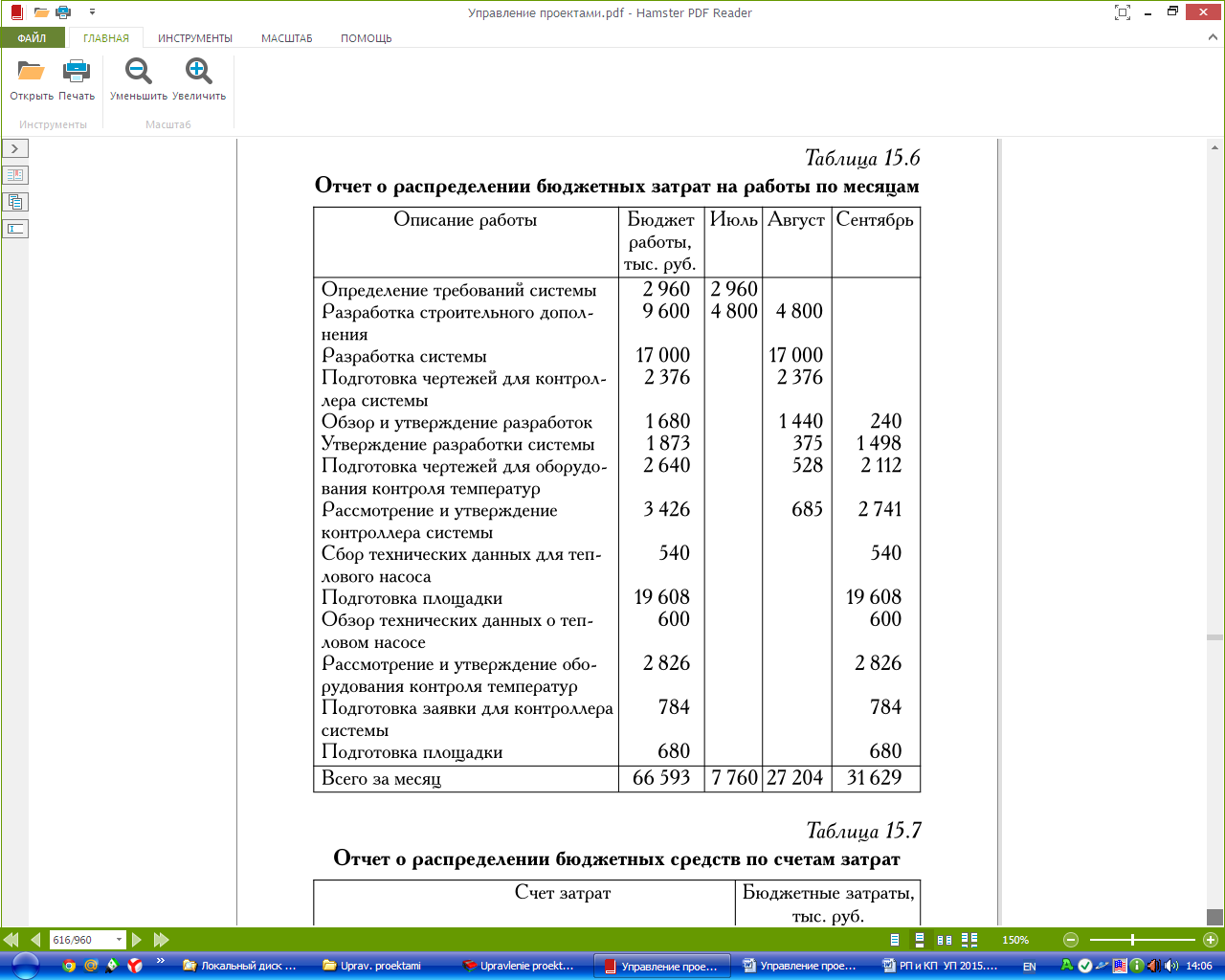Open the page thumbnails panel icon
The height and width of the screenshot is (980, 1225).
(x=15, y=202)
